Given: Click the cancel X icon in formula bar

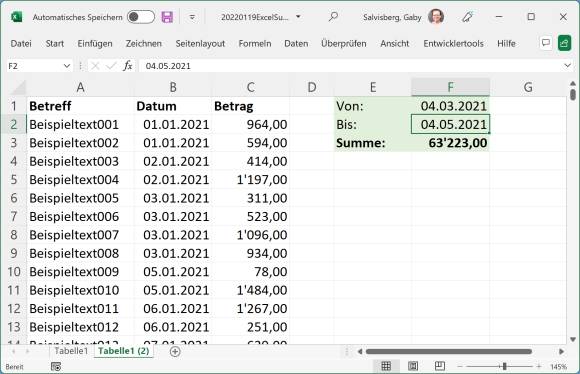Looking at the screenshot, I should tap(95, 66).
